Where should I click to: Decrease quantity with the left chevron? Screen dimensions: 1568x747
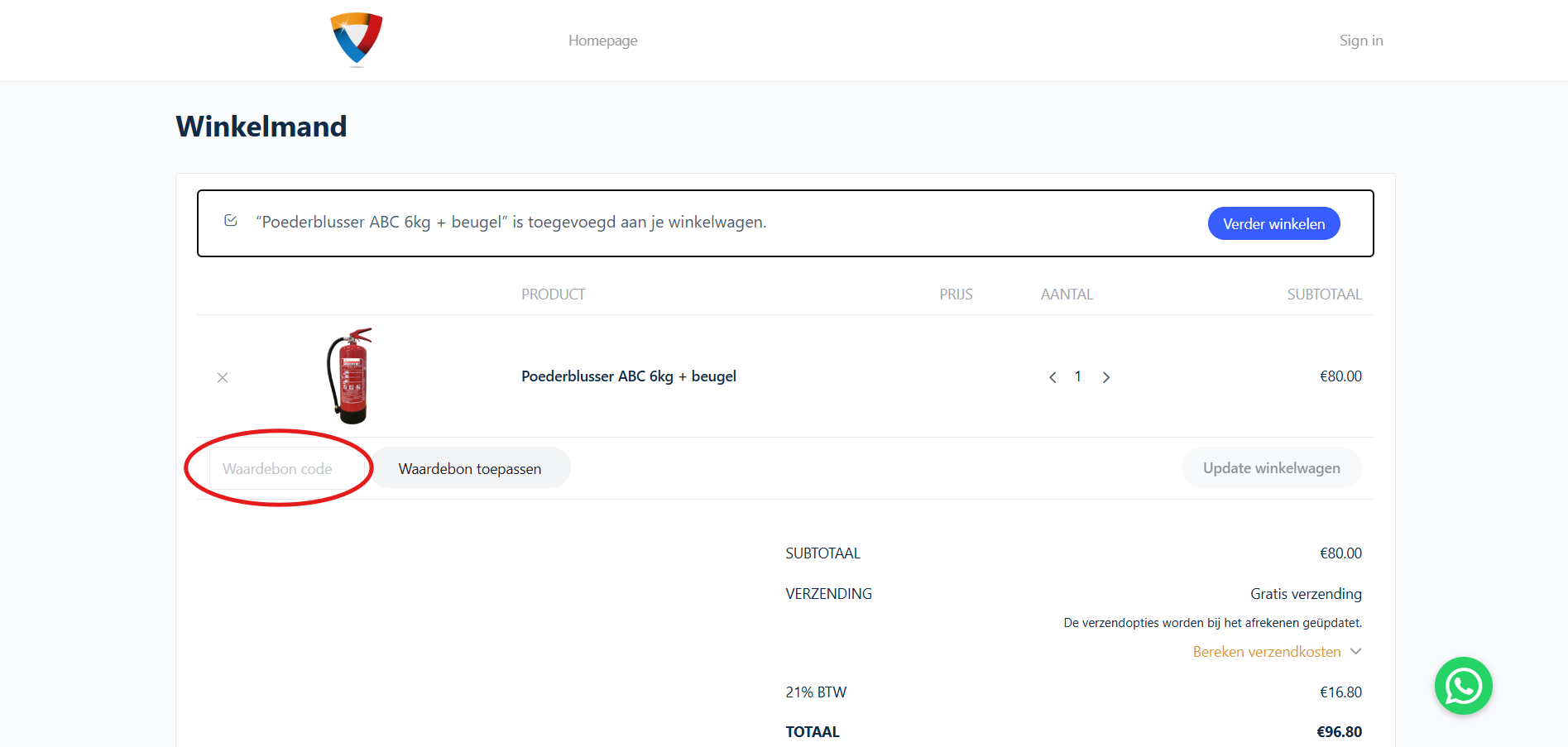click(x=1053, y=377)
